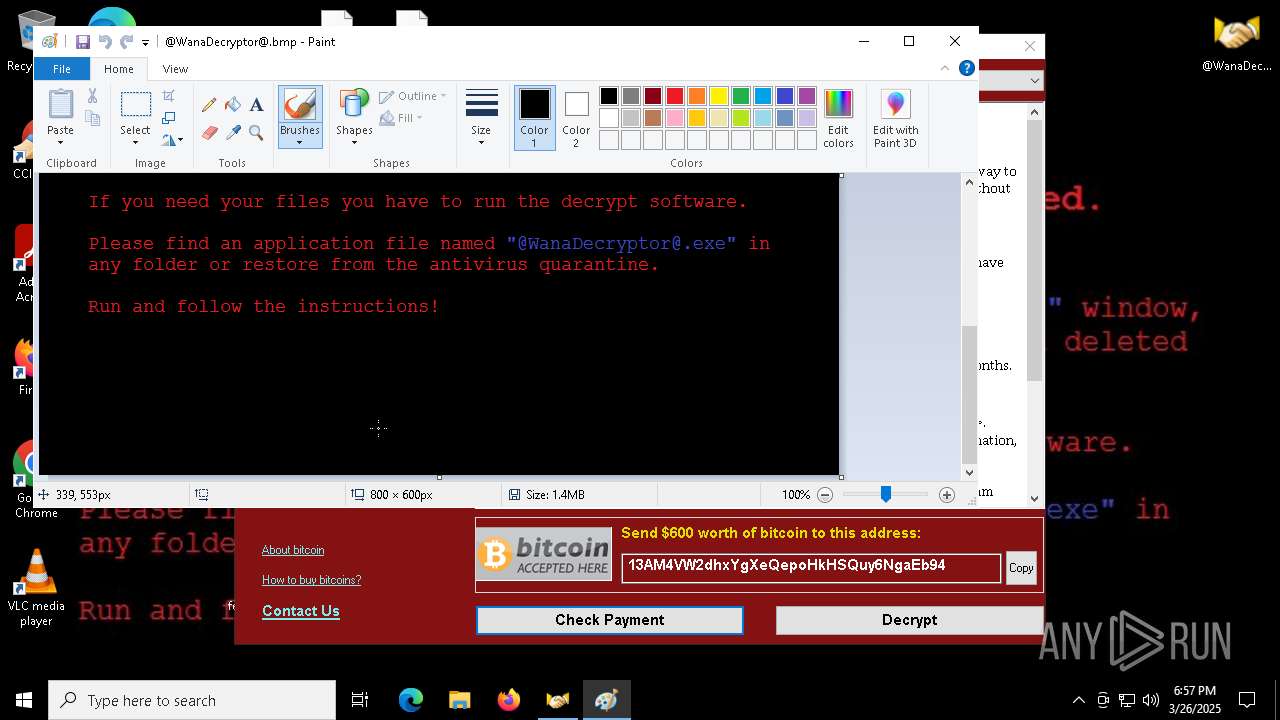Open the Rotate dropdown in Image group
Screen dimensions: 1280x720
coord(172,140)
